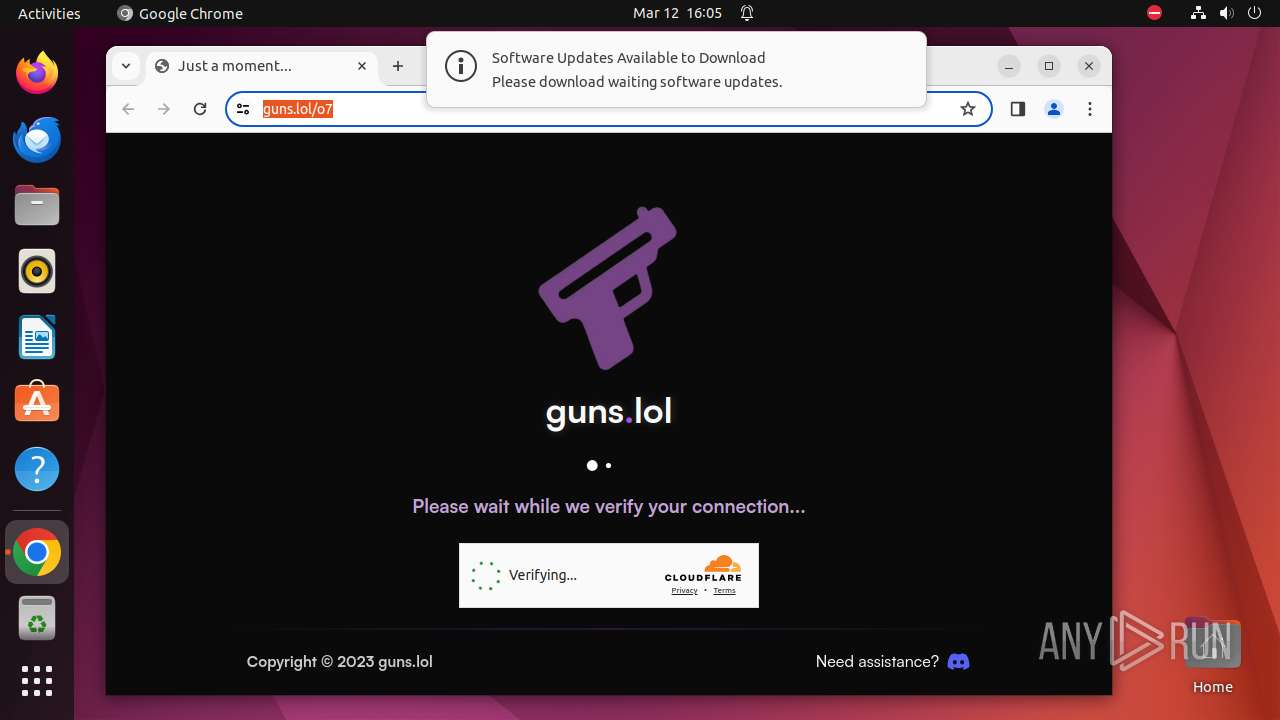Screen dimensions: 1280x720
Task: Click the purple gun logo
Action: pyautogui.click(x=608, y=288)
